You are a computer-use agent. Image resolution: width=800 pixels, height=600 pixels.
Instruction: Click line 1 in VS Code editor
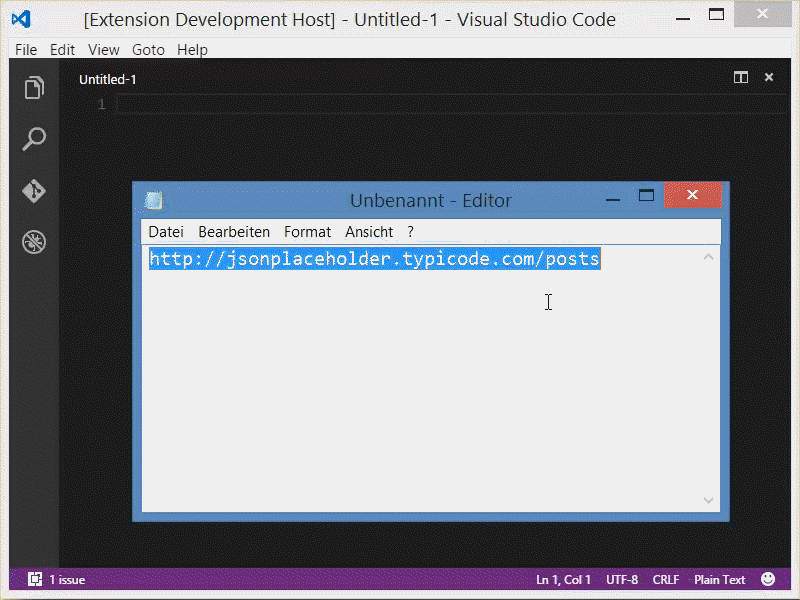coord(452,105)
